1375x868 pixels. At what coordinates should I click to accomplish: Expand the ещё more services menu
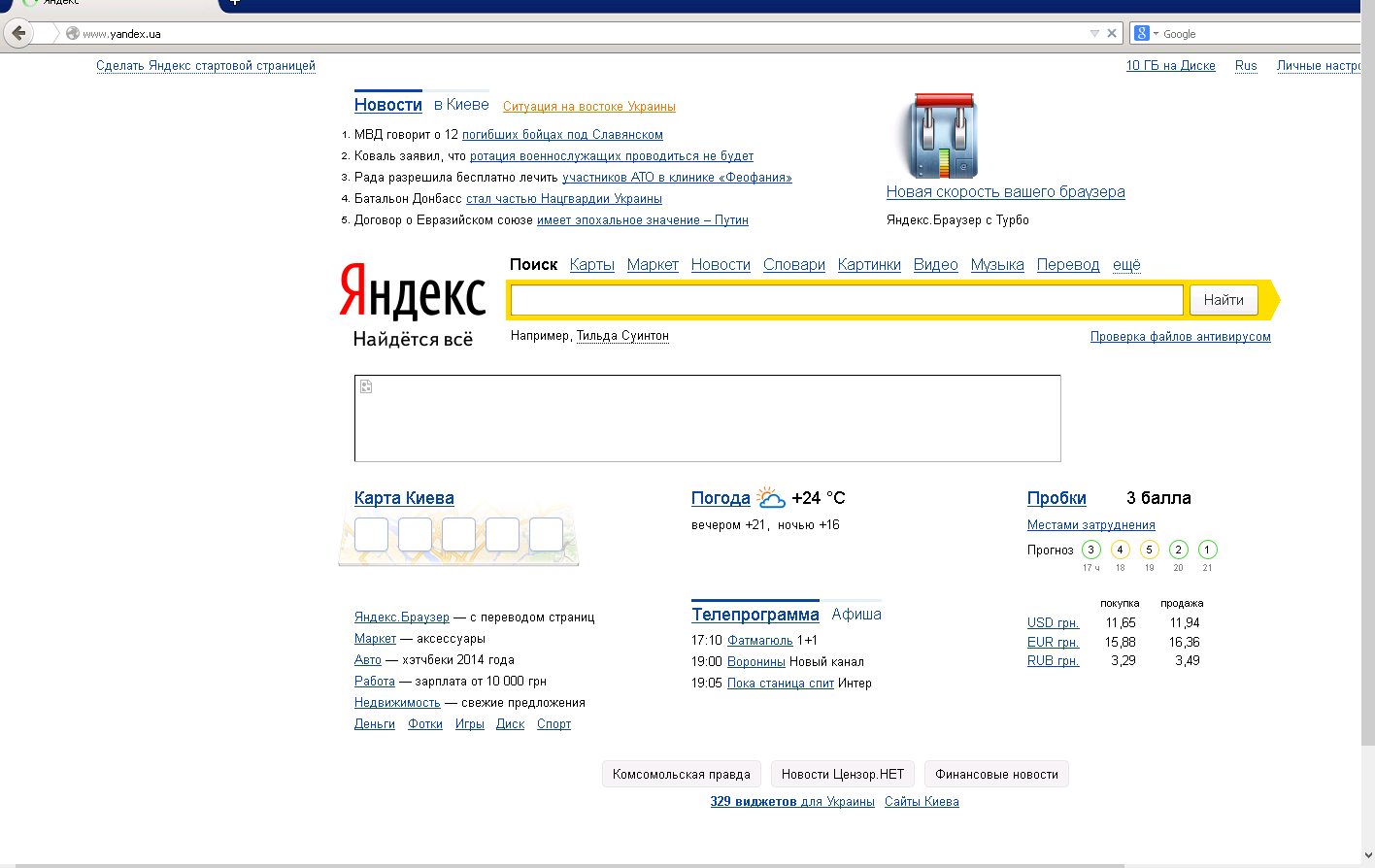coord(1126,265)
